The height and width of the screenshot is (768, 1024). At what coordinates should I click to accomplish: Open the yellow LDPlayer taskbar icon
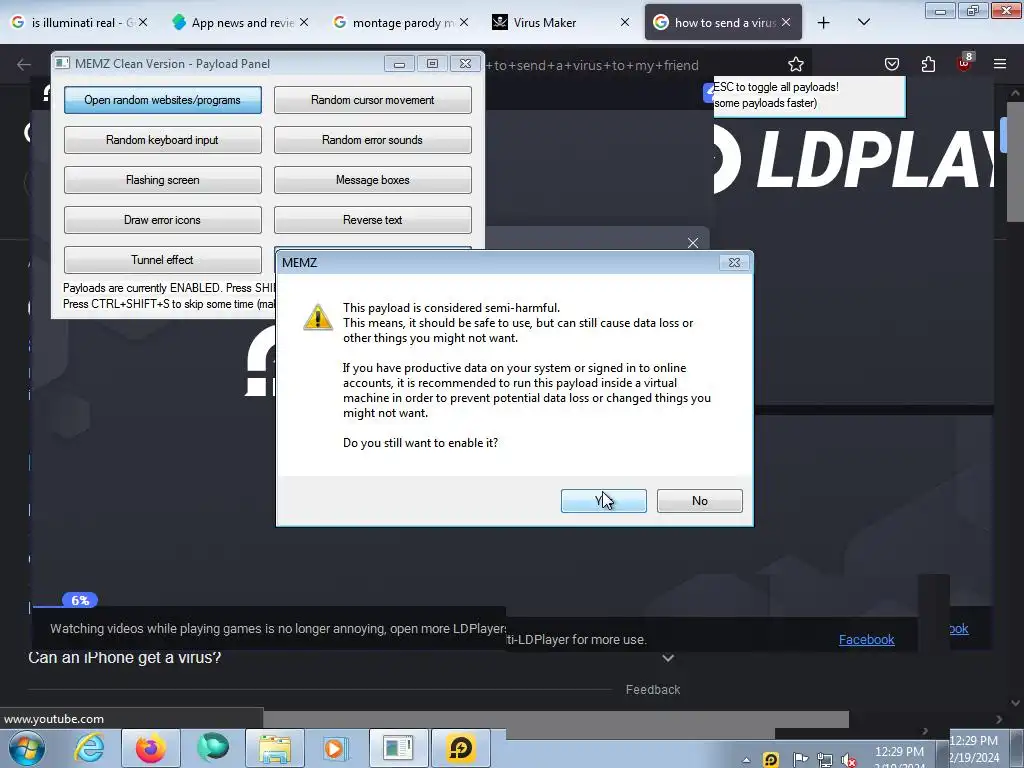[x=460, y=748]
